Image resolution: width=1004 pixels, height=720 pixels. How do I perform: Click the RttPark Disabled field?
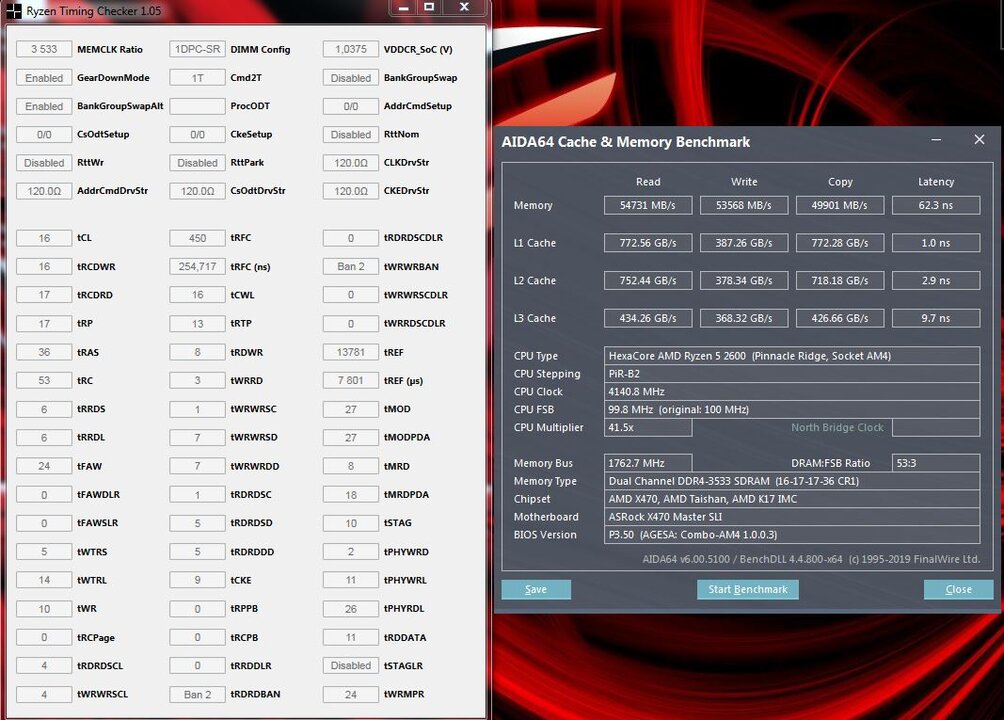(x=197, y=163)
